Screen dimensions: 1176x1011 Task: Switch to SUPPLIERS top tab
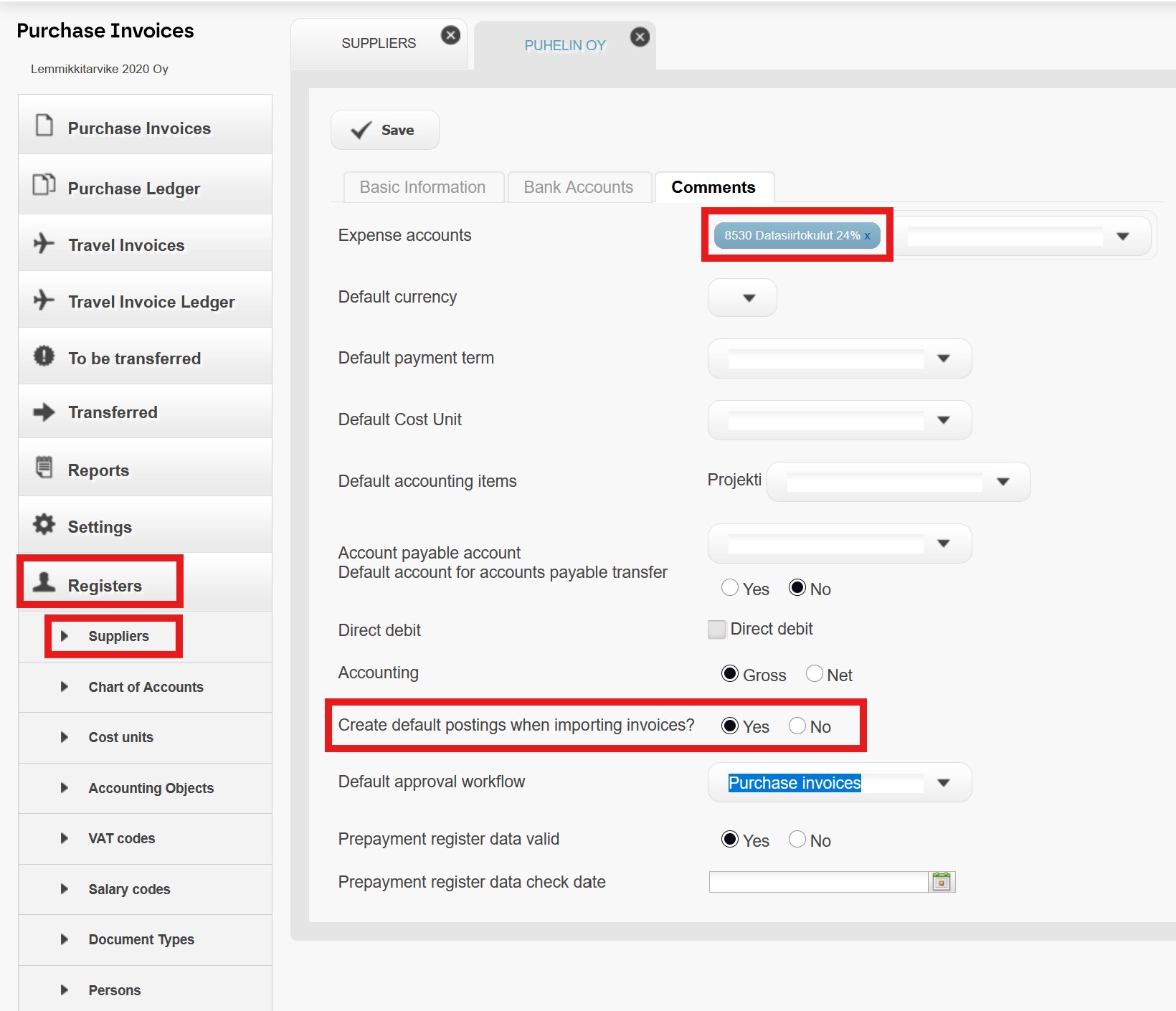tap(379, 43)
